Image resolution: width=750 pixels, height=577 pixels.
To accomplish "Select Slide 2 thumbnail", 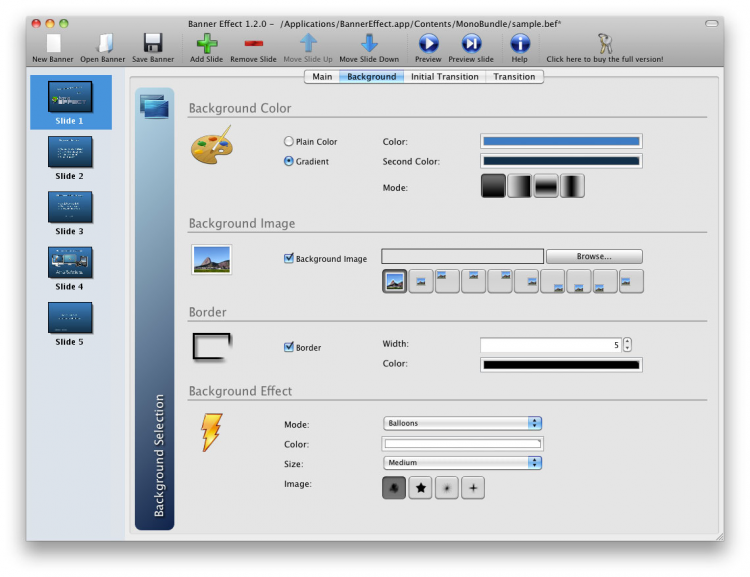I will click(x=70, y=152).
